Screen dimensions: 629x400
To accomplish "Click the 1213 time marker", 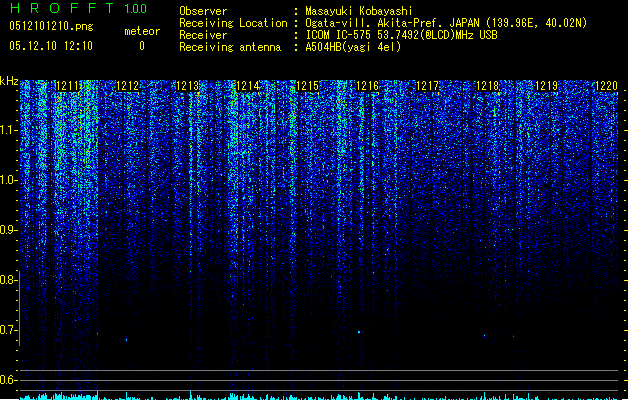I will [188, 86].
